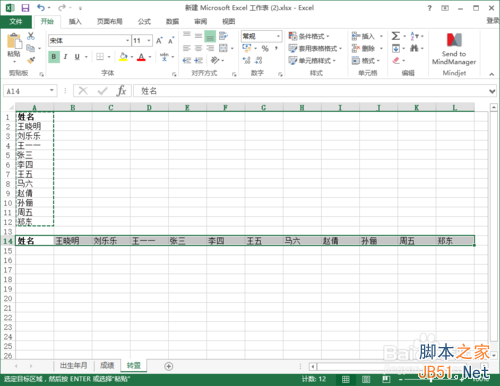Click the Format Painter brush icon
The height and width of the screenshot is (386, 500).
[x=31, y=60]
